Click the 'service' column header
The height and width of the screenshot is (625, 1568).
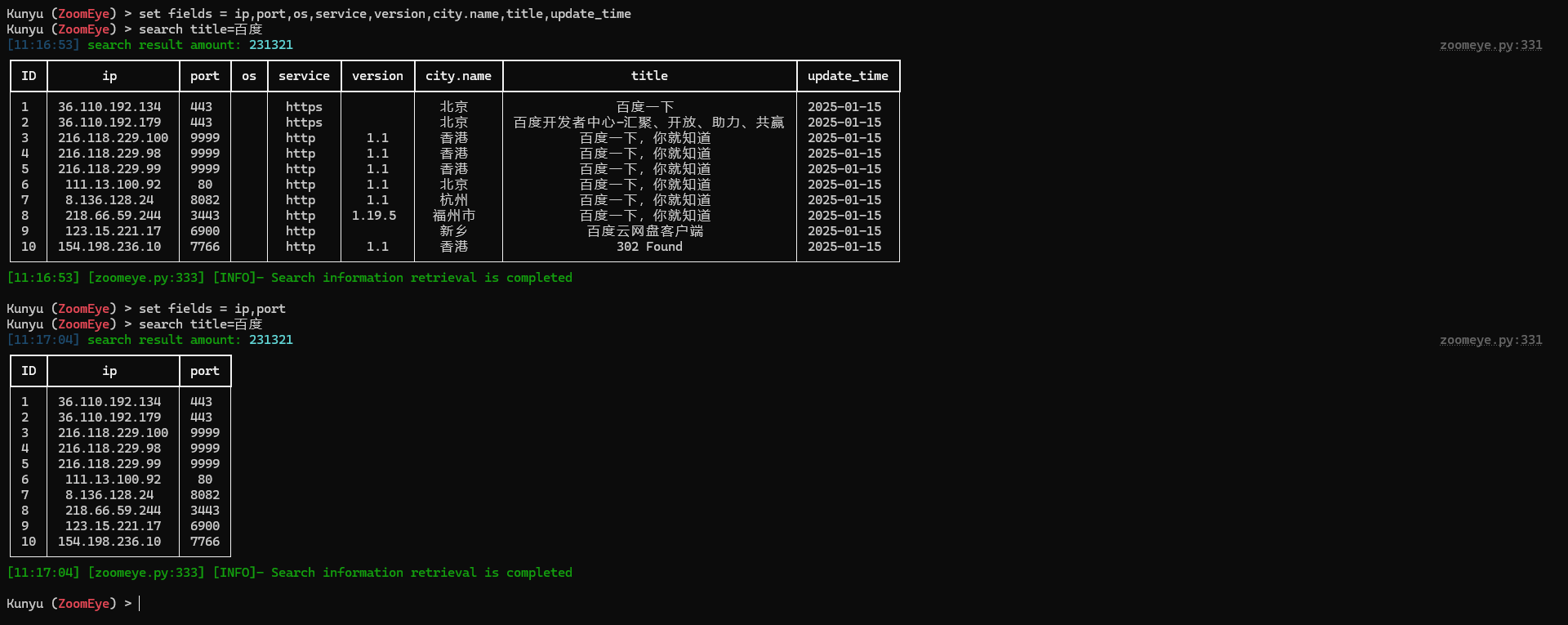[304, 76]
